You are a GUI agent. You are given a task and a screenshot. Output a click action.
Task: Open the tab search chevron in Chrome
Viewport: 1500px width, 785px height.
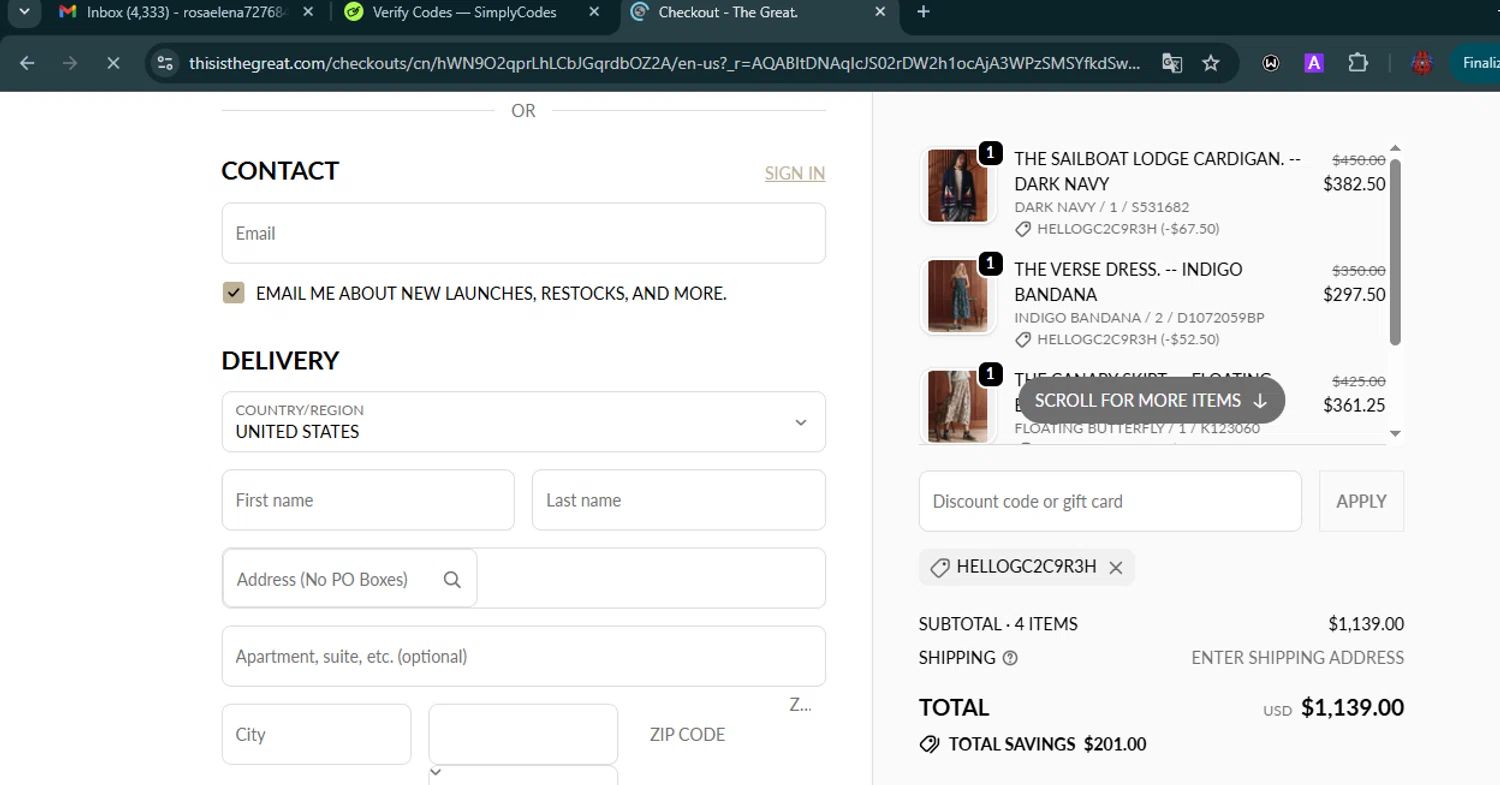24,12
